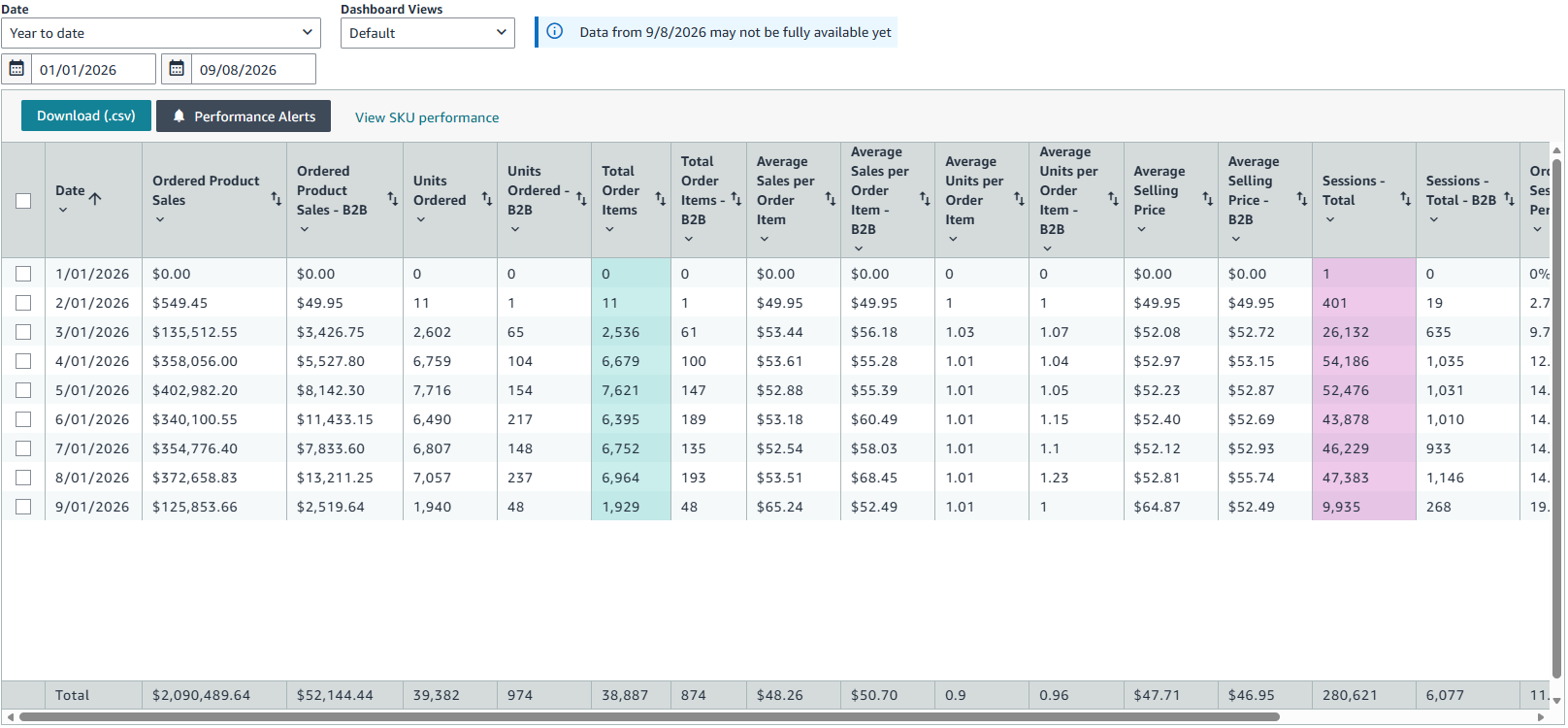This screenshot has width=1568, height=728.
Task: Expand the Ordered Product Sales column chevron
Action: [160, 219]
